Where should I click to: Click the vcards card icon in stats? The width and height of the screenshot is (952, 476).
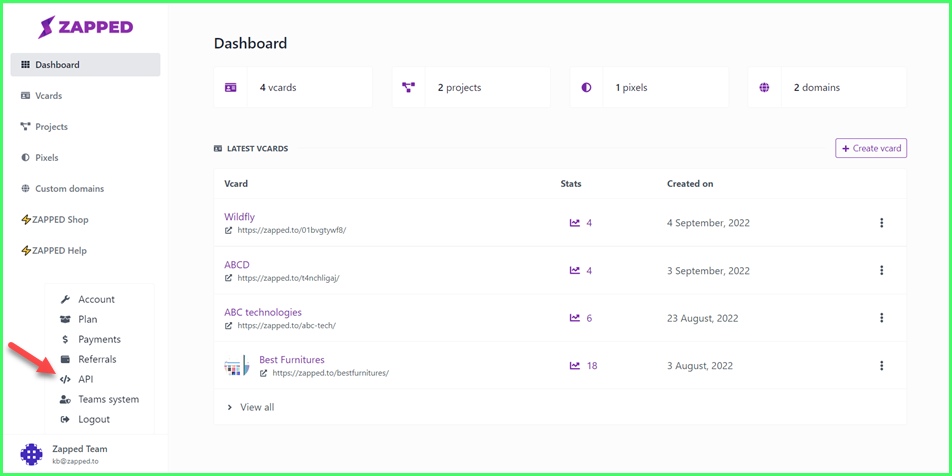(230, 87)
